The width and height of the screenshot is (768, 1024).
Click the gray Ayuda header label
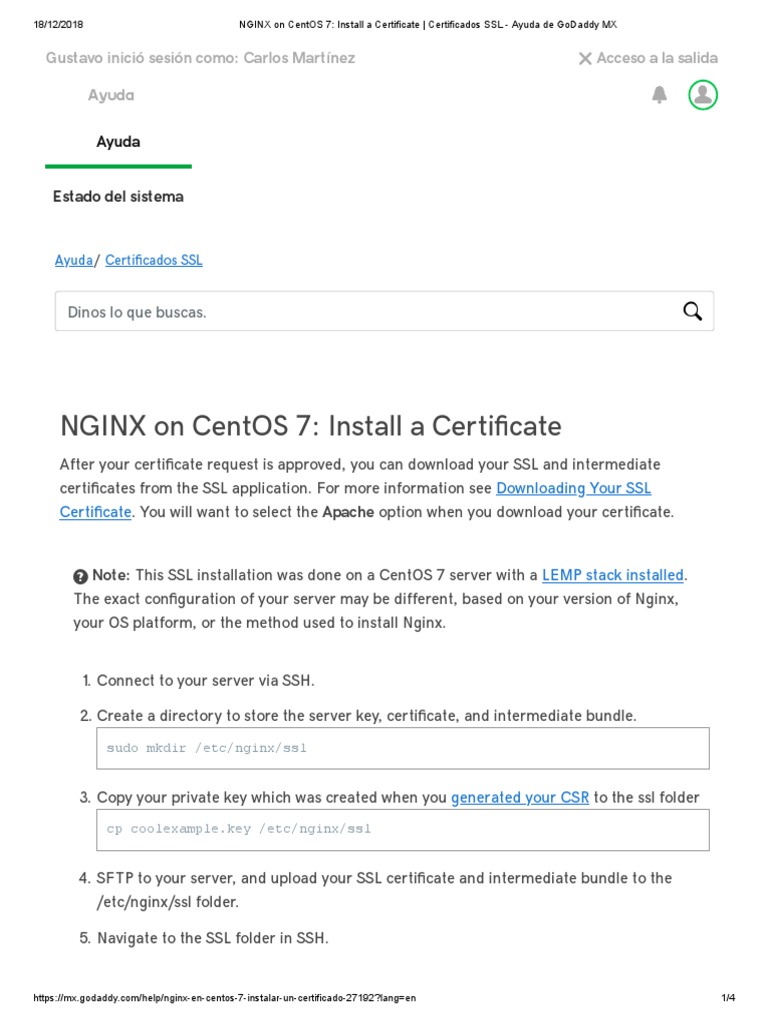pos(111,95)
